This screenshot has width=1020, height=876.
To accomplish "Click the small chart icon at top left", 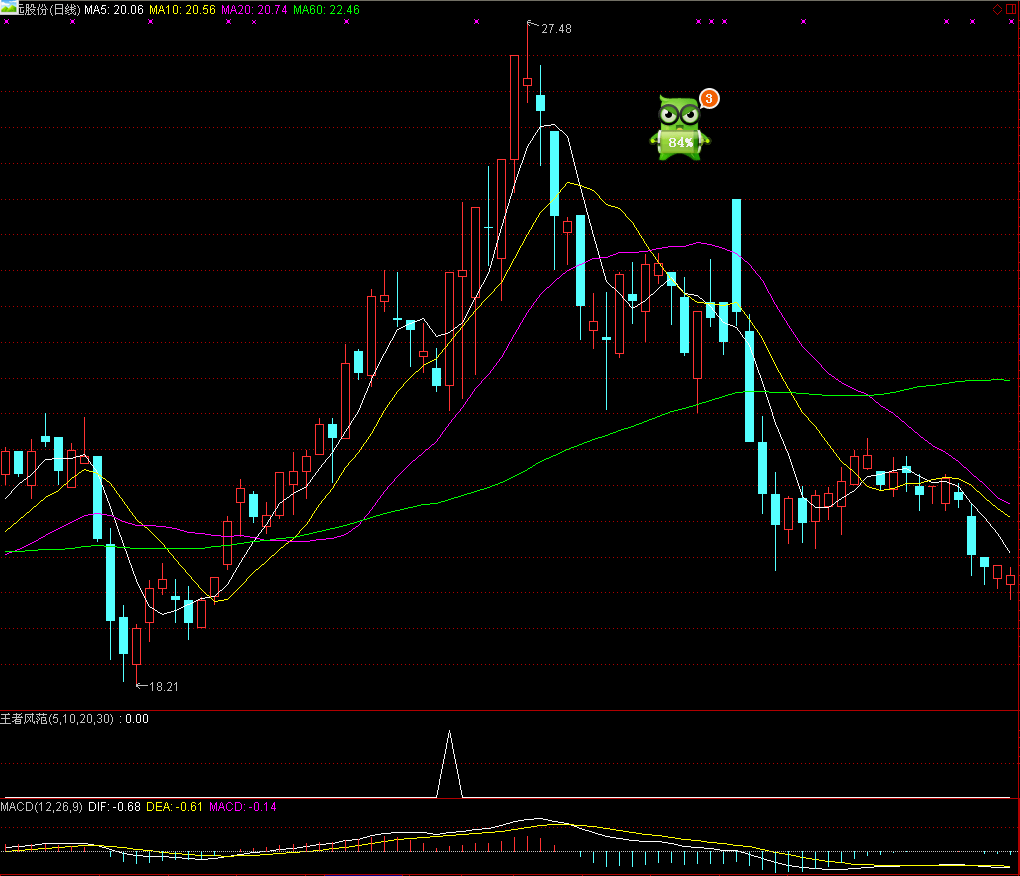I will coord(7,8).
